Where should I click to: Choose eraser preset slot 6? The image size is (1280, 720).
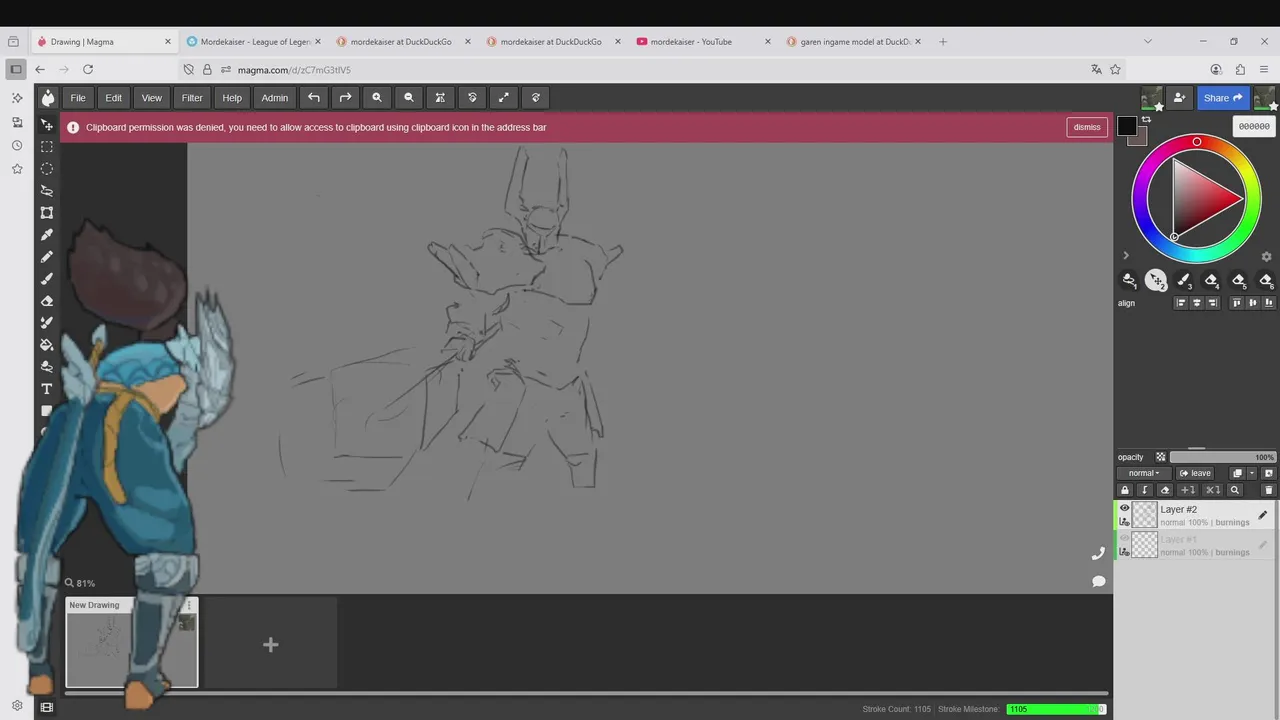point(1266,280)
